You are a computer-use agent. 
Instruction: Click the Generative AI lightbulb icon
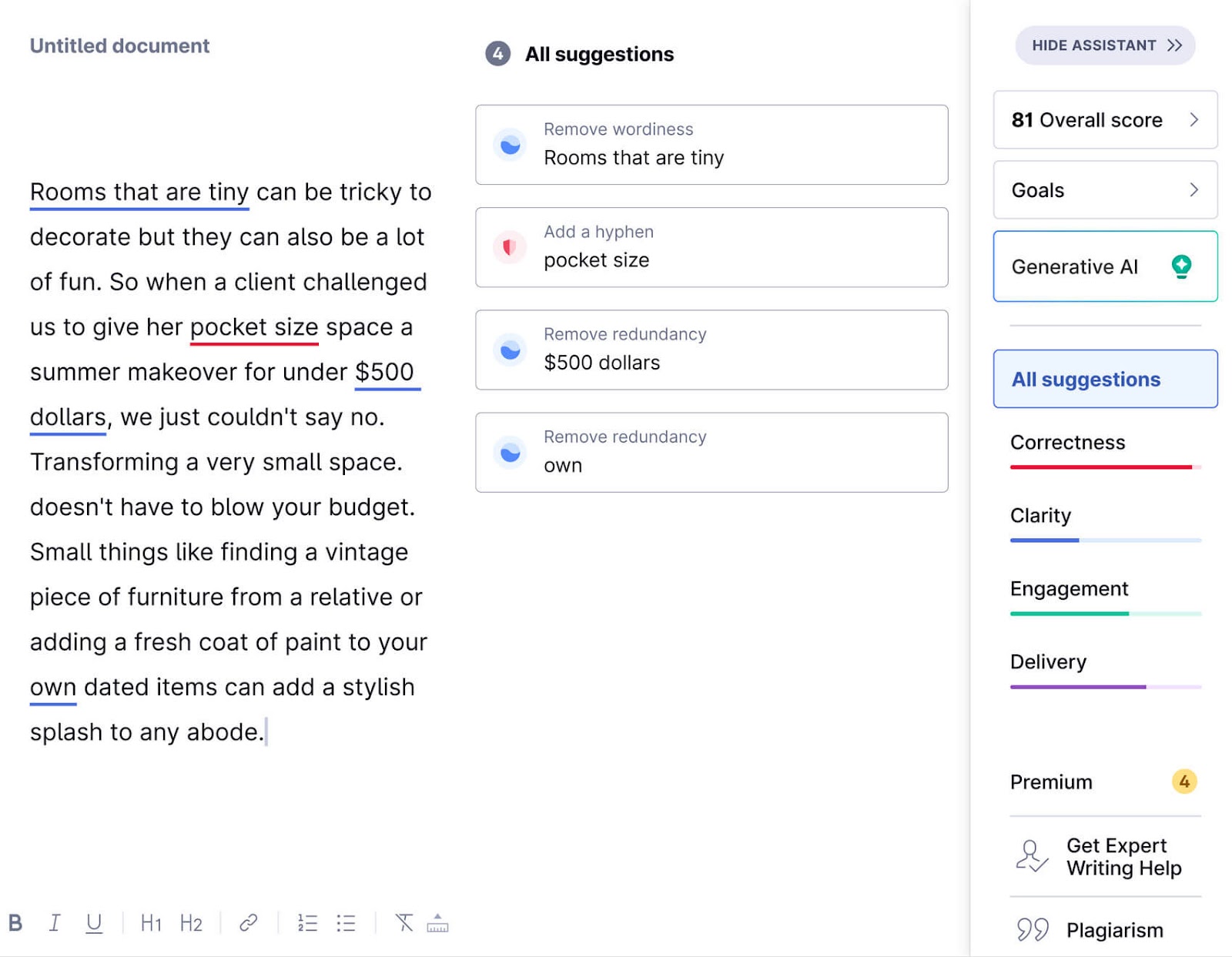point(1180,266)
